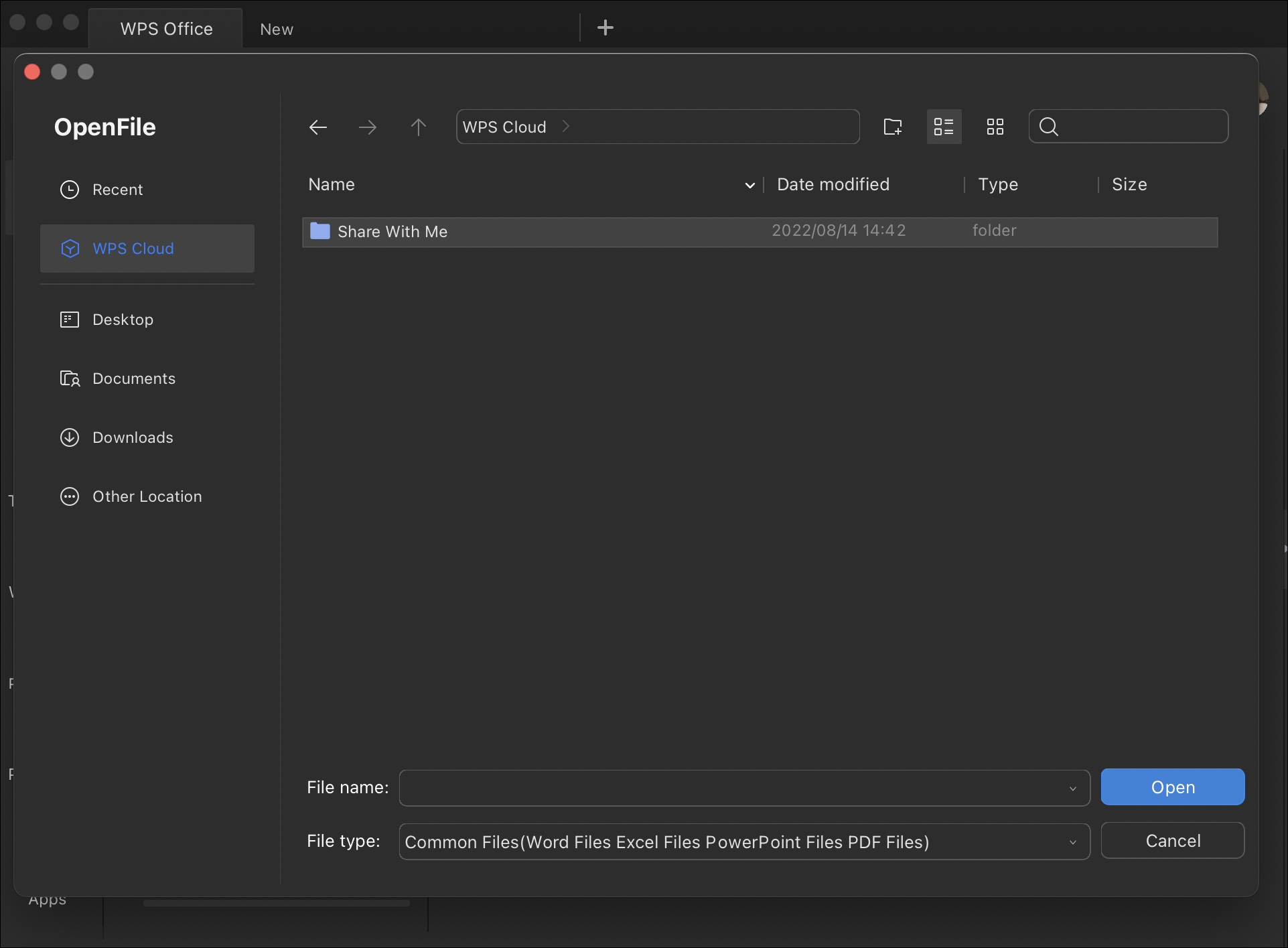1288x948 pixels.
Task: Open Desktop location in sidebar
Action: pyautogui.click(x=123, y=320)
